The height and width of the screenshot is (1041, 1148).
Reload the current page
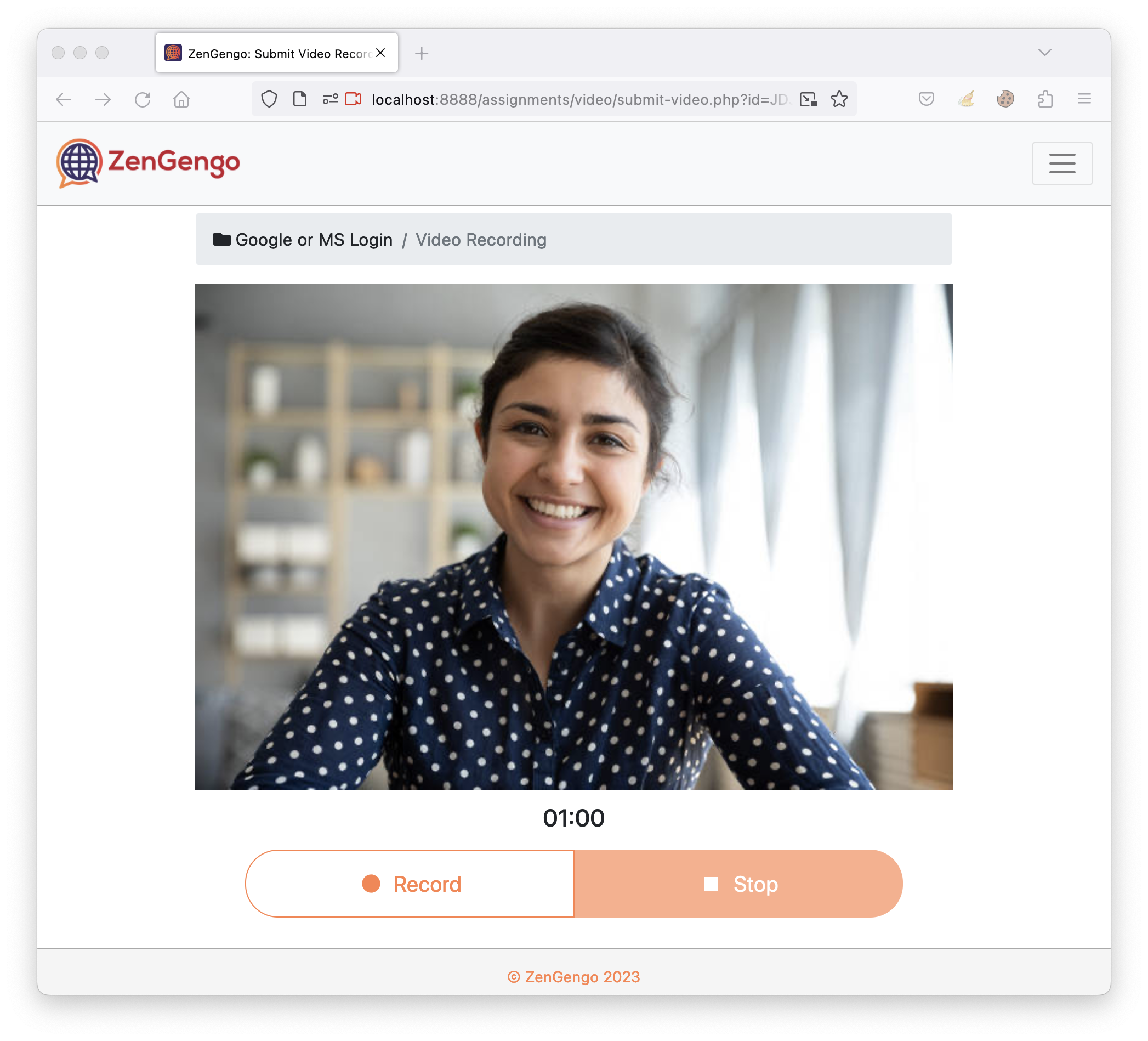(143, 99)
